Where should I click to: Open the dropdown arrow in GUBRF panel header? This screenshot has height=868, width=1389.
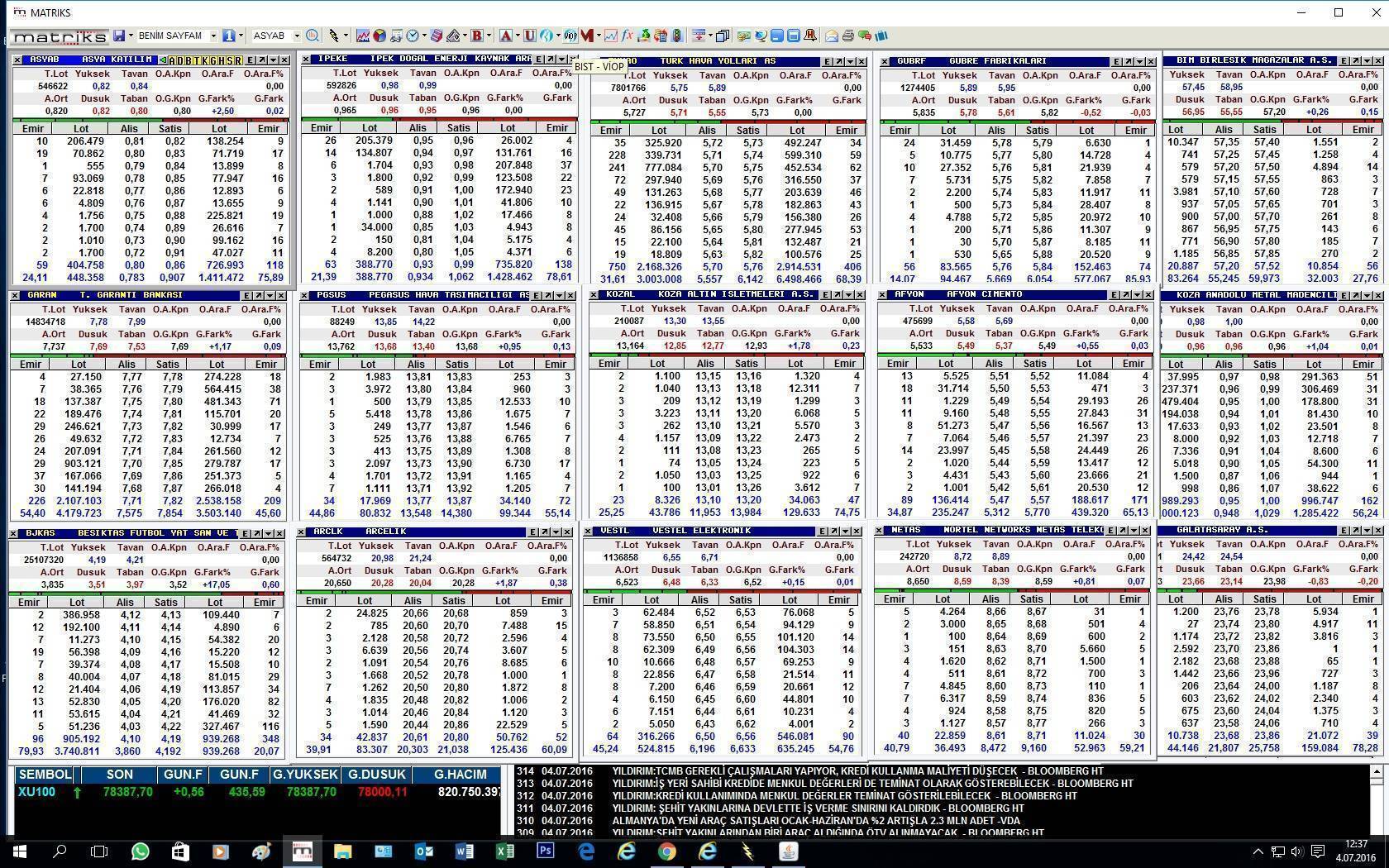(x=1139, y=61)
